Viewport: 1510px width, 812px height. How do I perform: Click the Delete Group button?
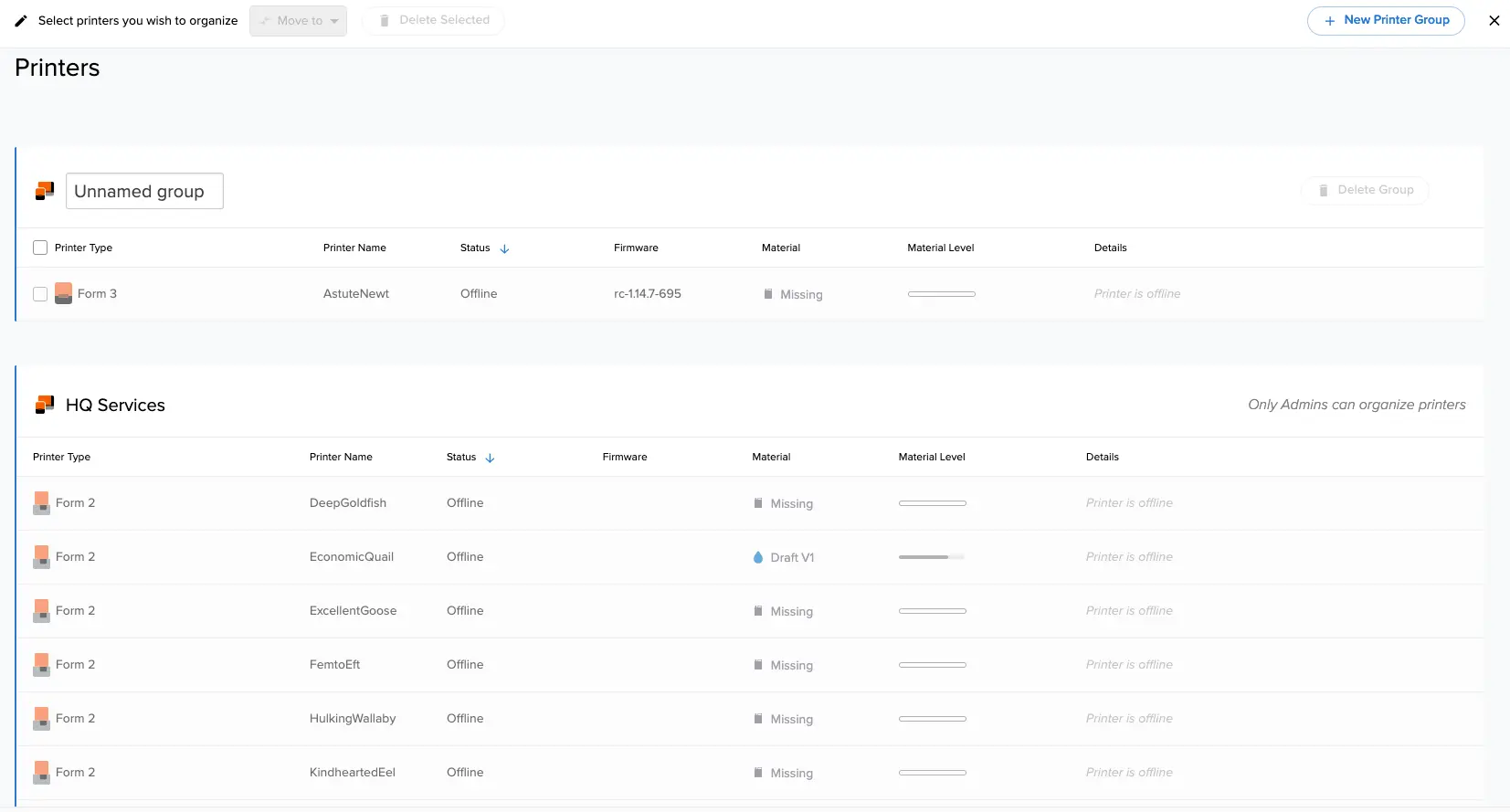tap(1365, 190)
